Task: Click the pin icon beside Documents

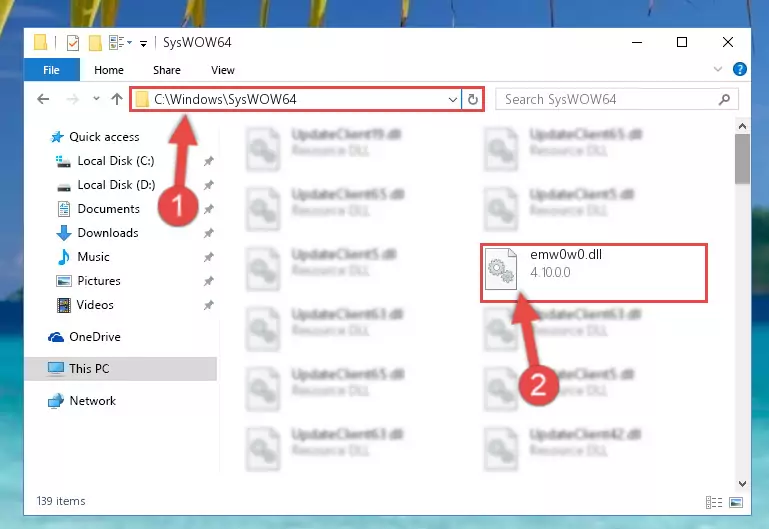Action: [209, 209]
